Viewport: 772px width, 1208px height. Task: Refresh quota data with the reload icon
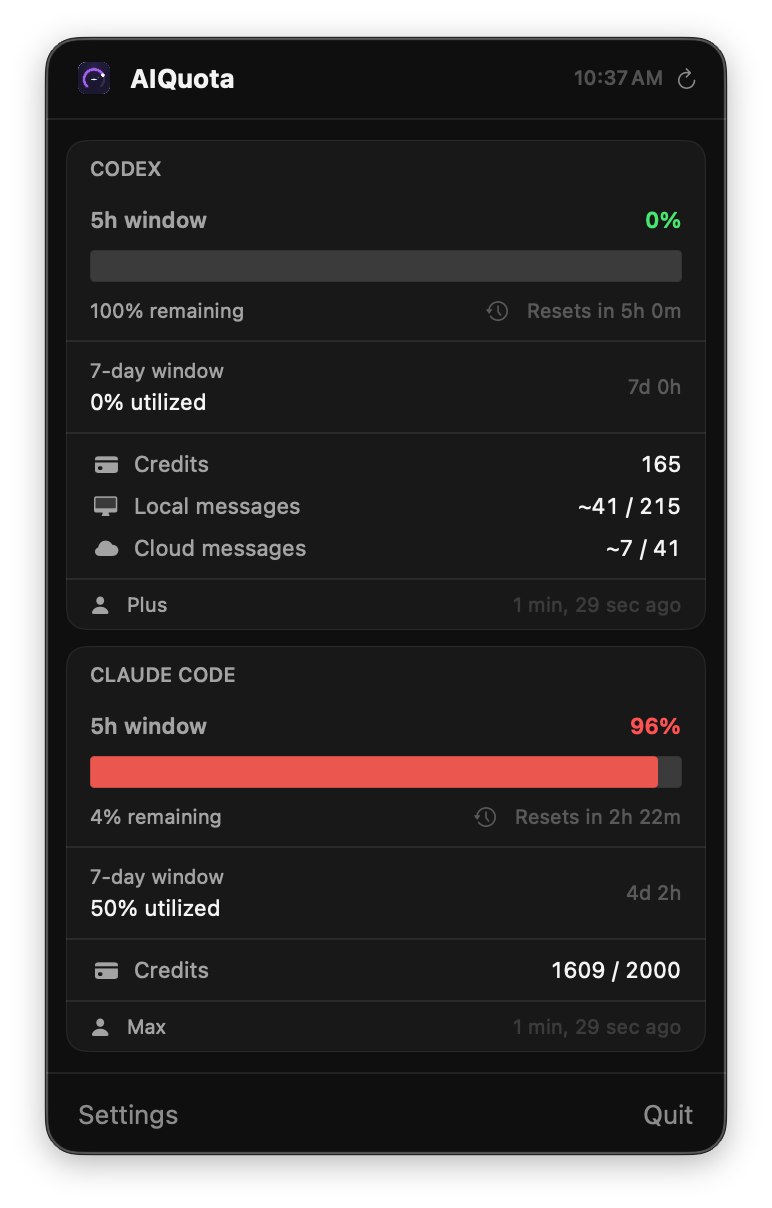click(x=686, y=79)
